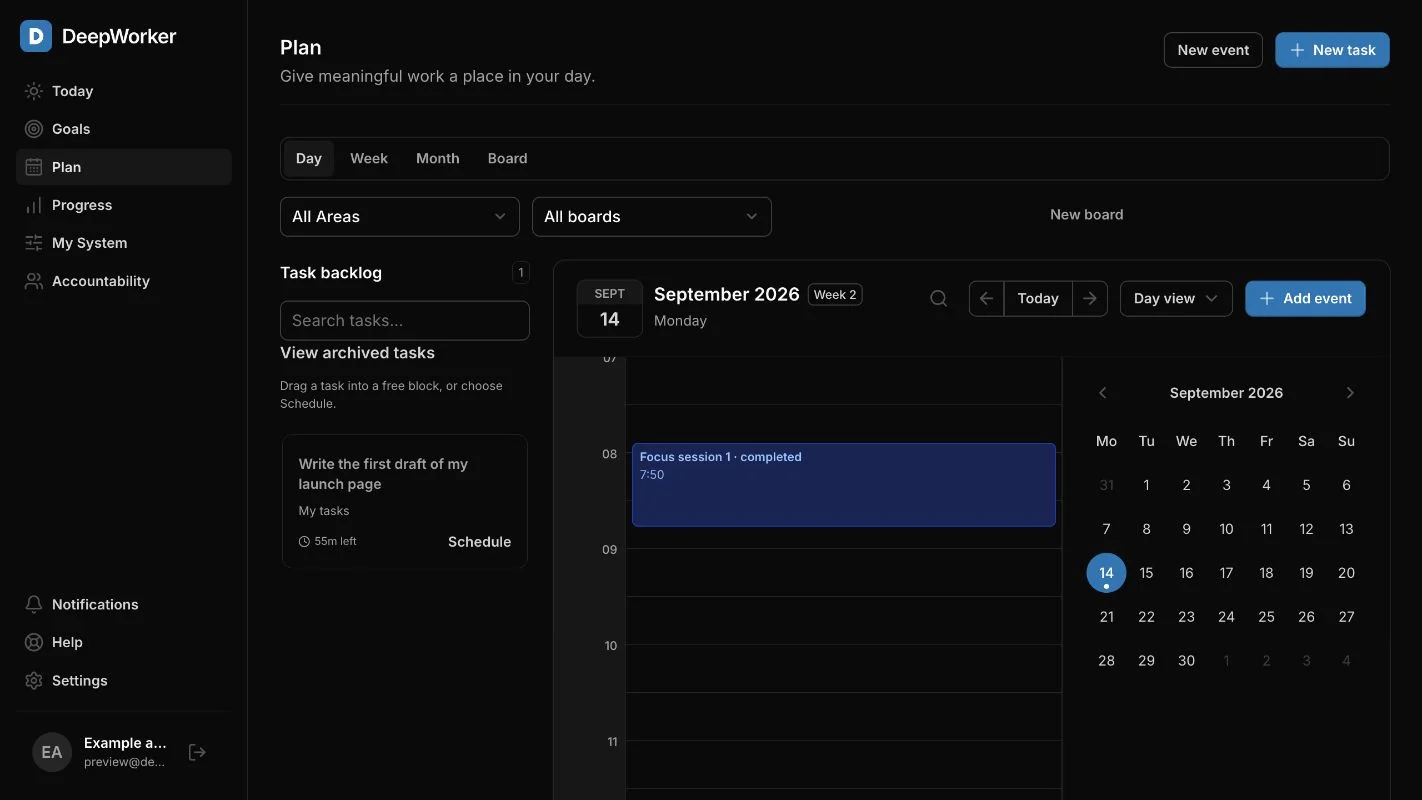Open Progress in the sidebar
The image size is (1422, 800).
click(x=124, y=205)
